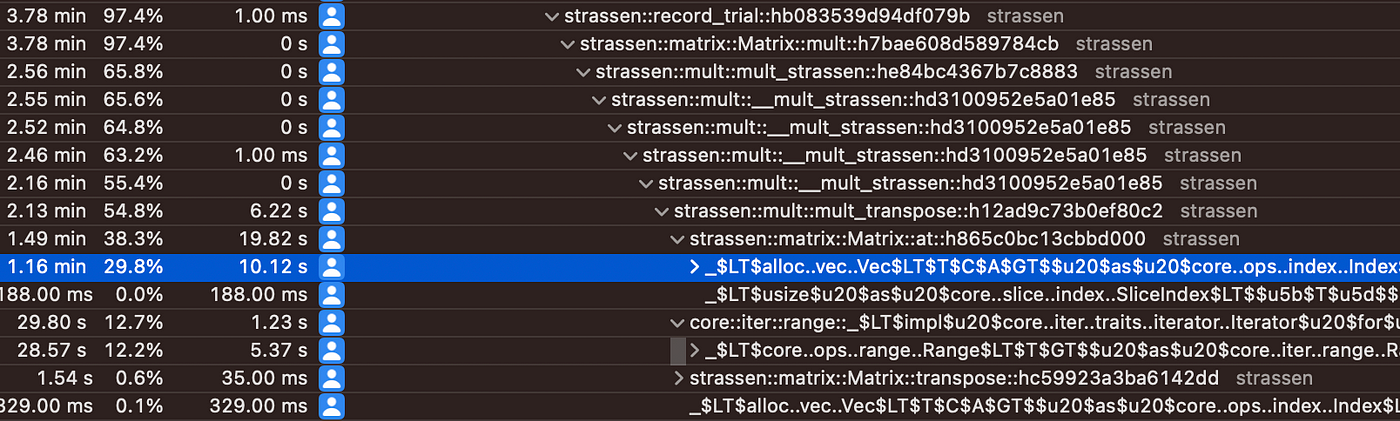
Task: Collapse the strassen::matrix::Matrix::mult node
Action: click(x=567, y=44)
